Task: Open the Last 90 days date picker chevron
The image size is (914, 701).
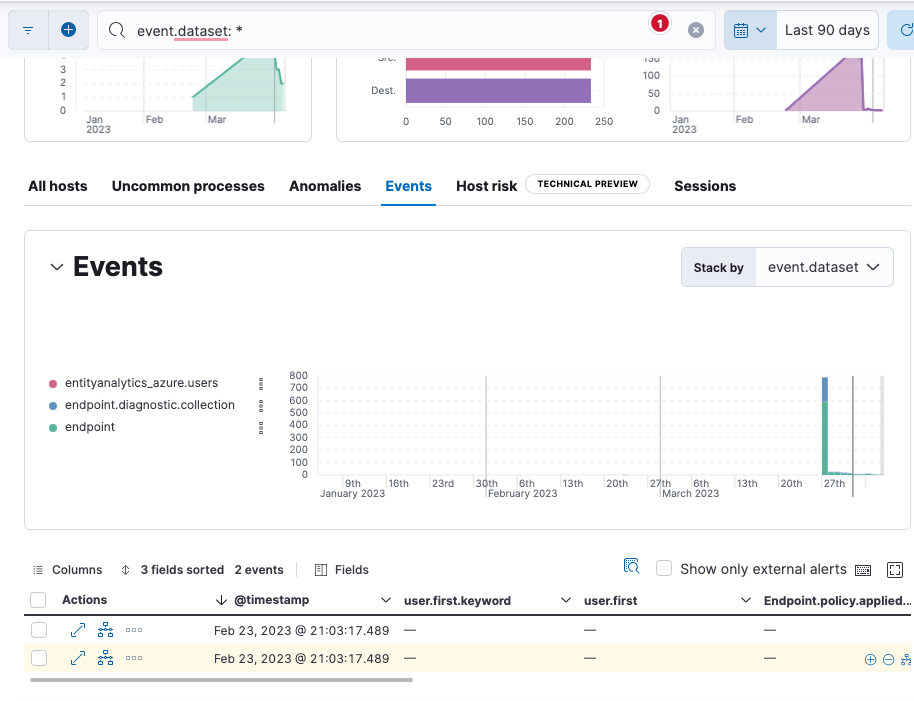Action: point(760,29)
